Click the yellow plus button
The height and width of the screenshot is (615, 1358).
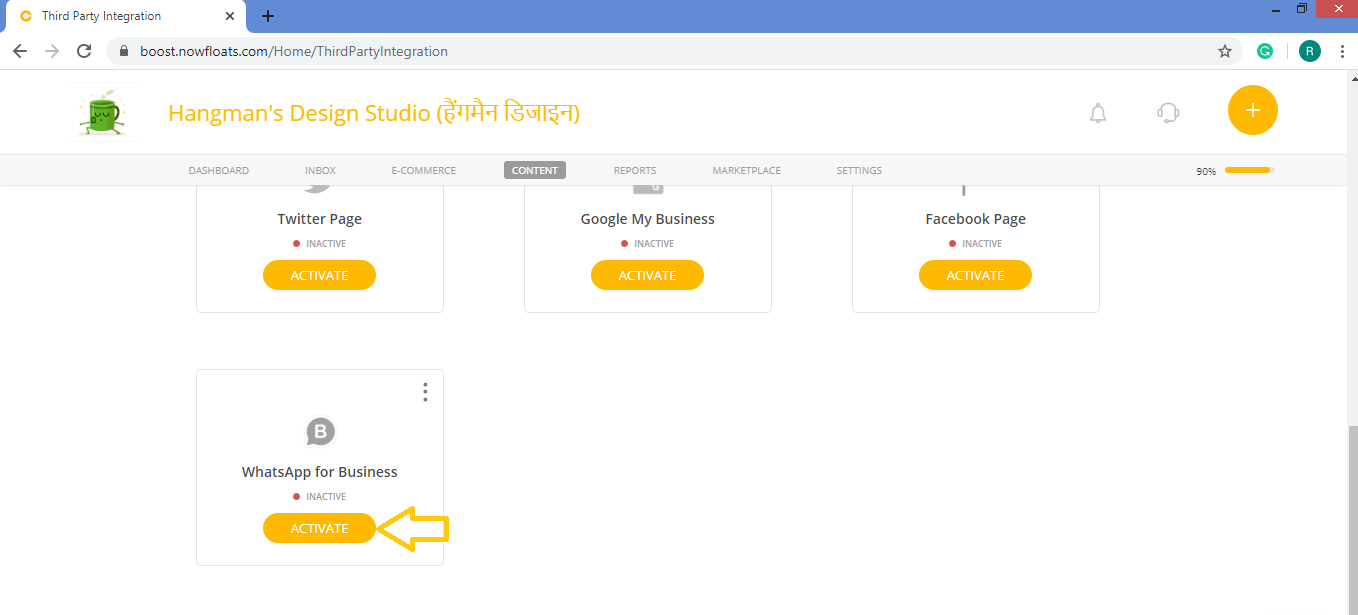coord(1252,110)
